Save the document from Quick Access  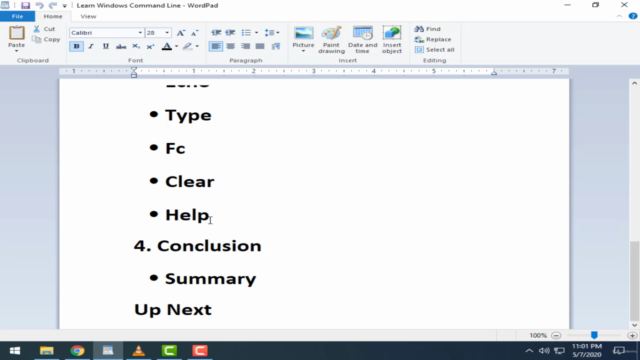pos(25,5)
